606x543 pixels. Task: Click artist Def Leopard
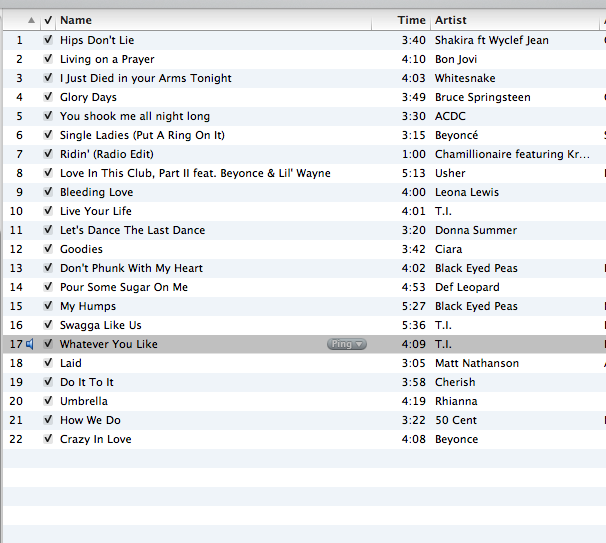[x=467, y=287]
